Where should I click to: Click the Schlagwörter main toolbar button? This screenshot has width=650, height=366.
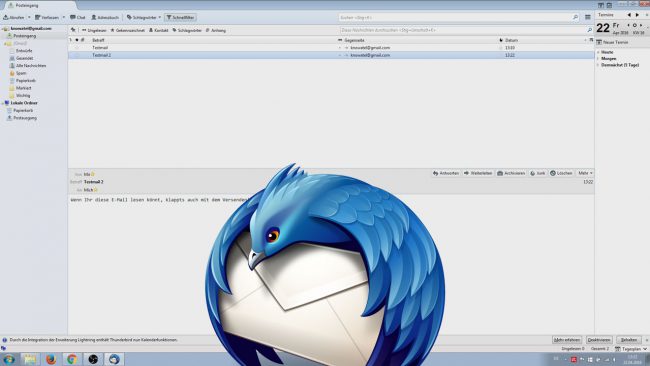point(142,17)
